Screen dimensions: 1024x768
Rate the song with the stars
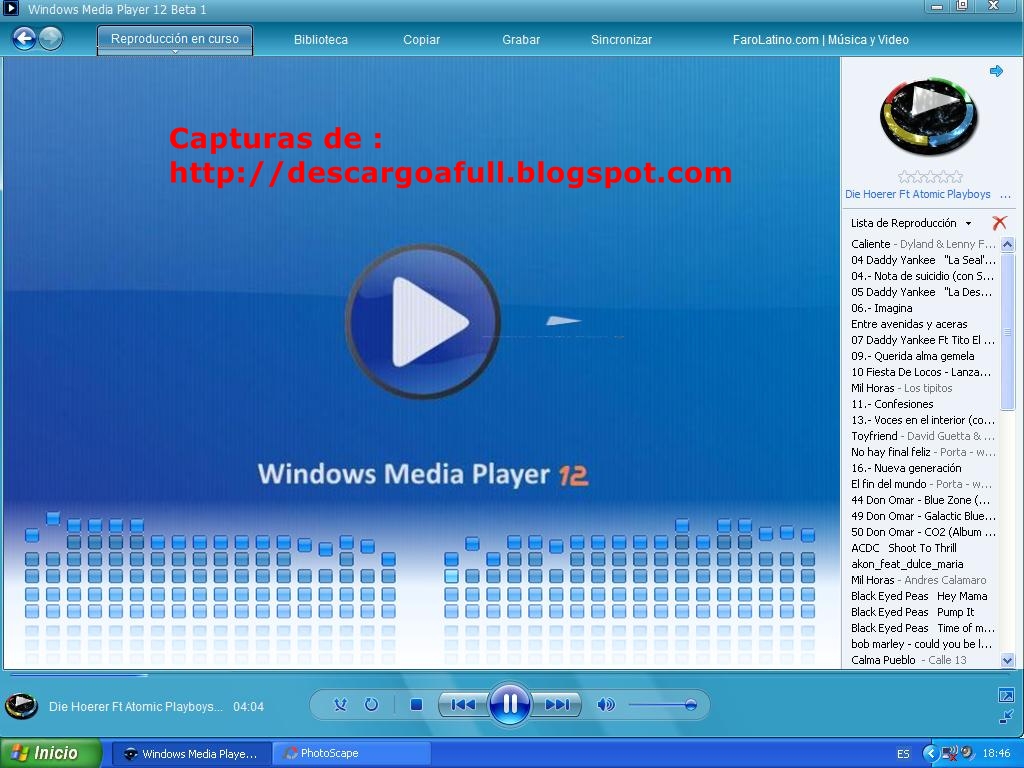[x=929, y=176]
